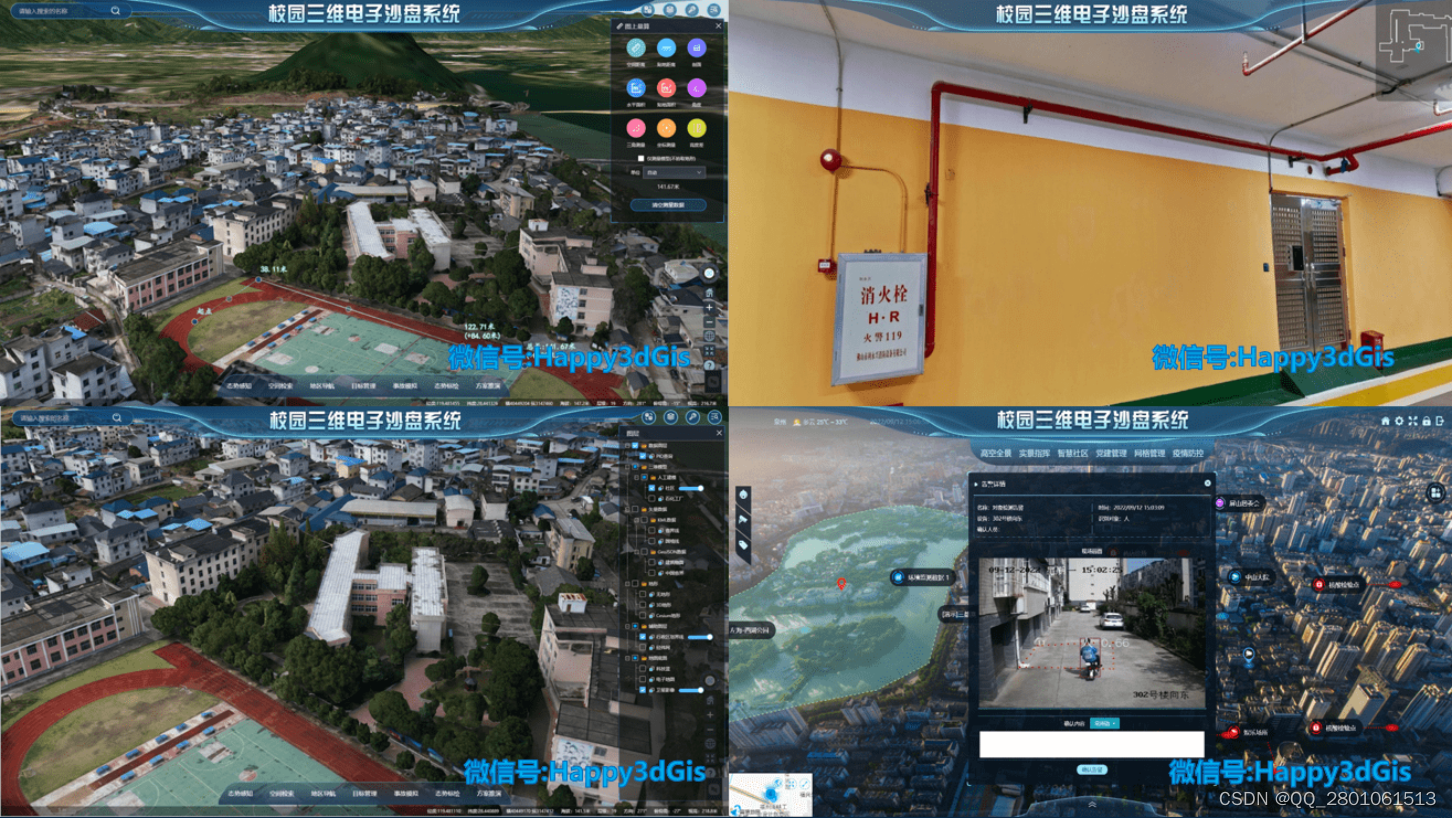This screenshot has height=819, width=1452.
Task: Click the logout icon in the community dashboard header
Action: 1440,421
